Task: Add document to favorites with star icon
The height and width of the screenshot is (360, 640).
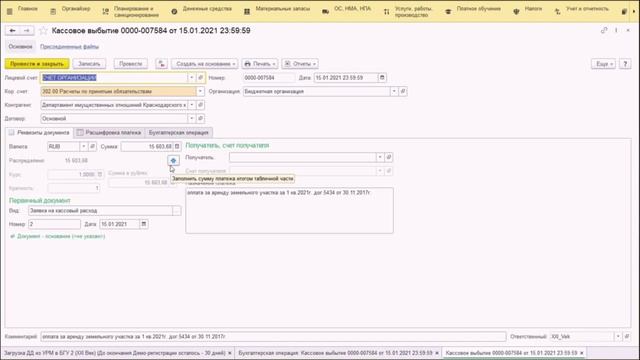Action: point(43,31)
